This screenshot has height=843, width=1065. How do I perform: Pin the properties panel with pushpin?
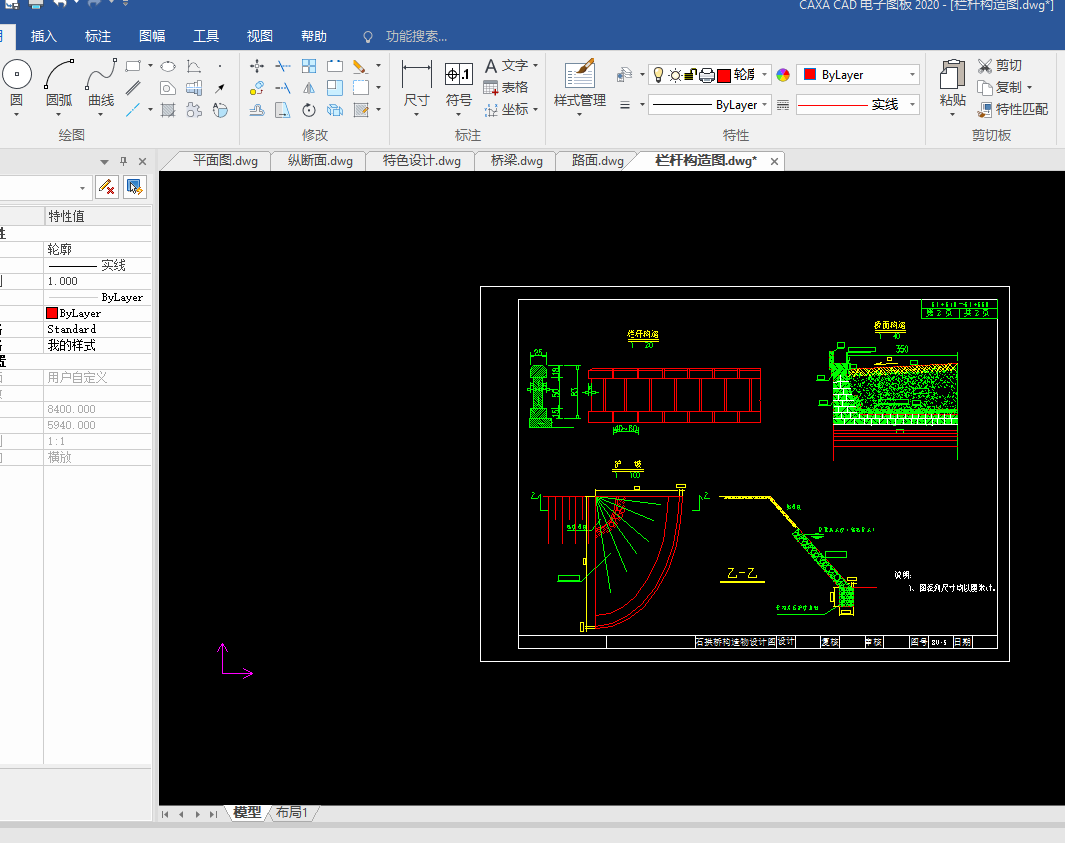pos(124,161)
